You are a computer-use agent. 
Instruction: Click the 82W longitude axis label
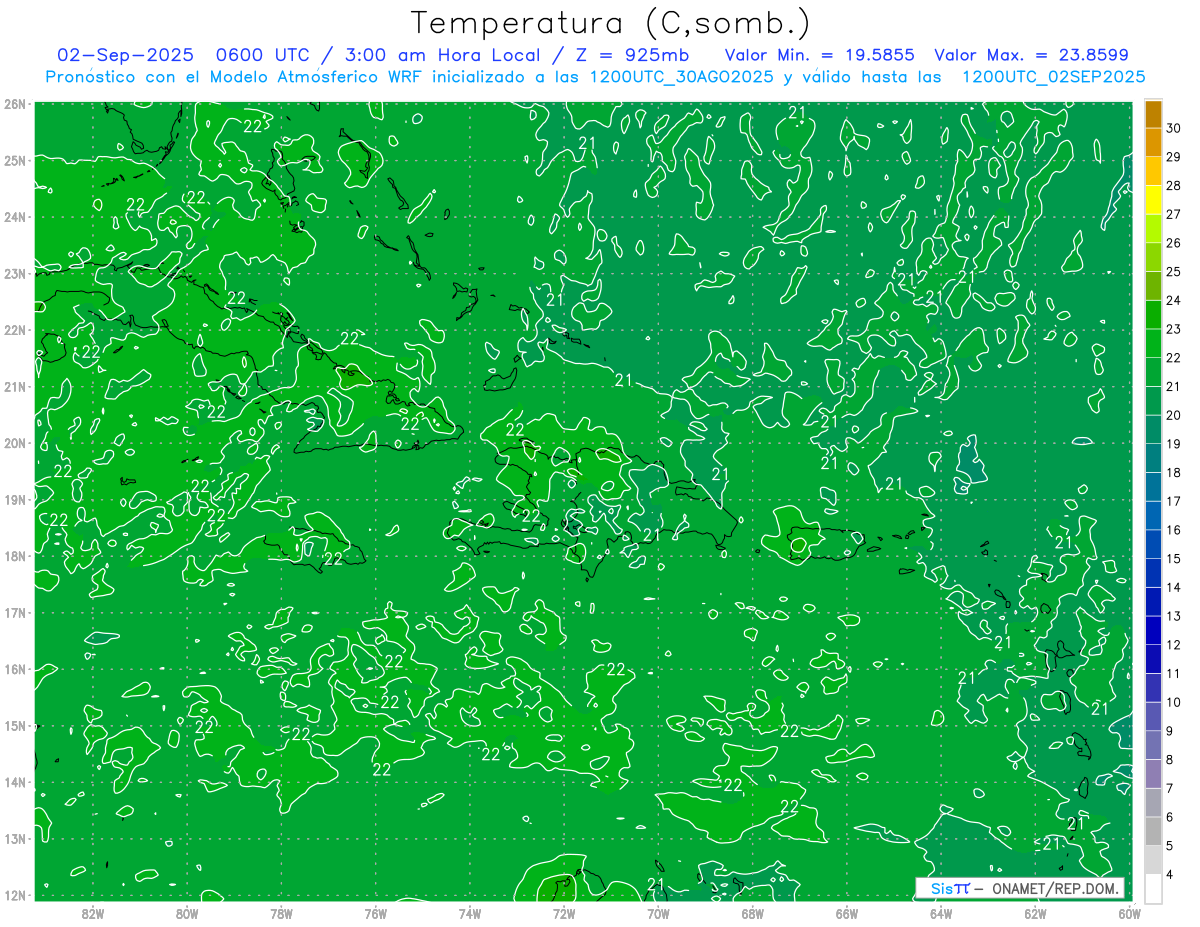click(x=93, y=912)
